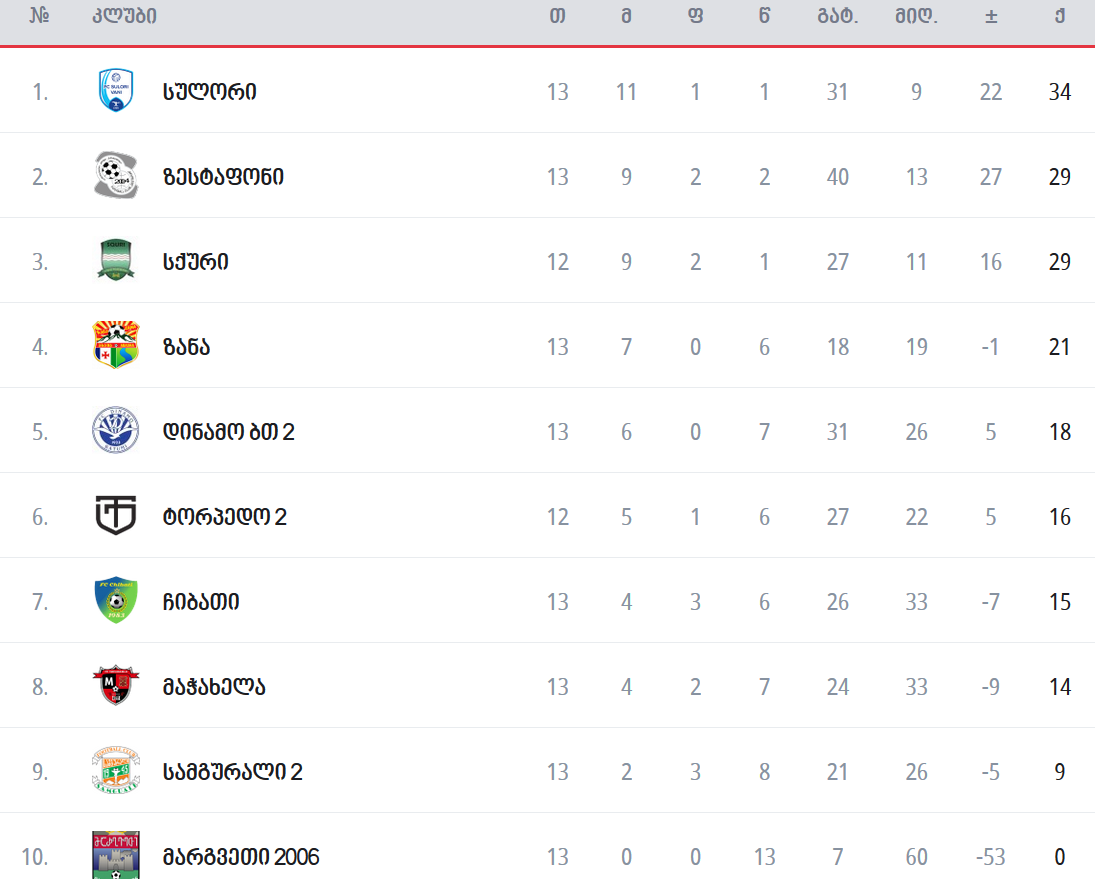Open the მარგვეთი 2006 club emblem
Screen dimensions: 1103x891
click(116, 856)
